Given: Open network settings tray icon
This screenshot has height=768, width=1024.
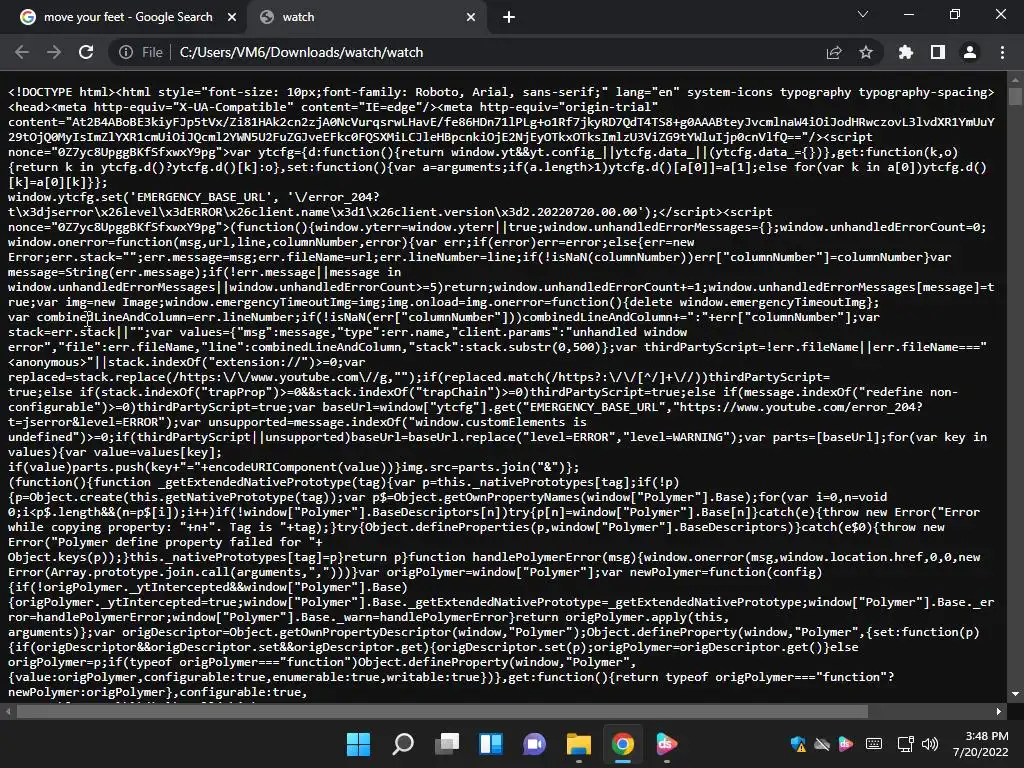Looking at the screenshot, I should pos(905,744).
